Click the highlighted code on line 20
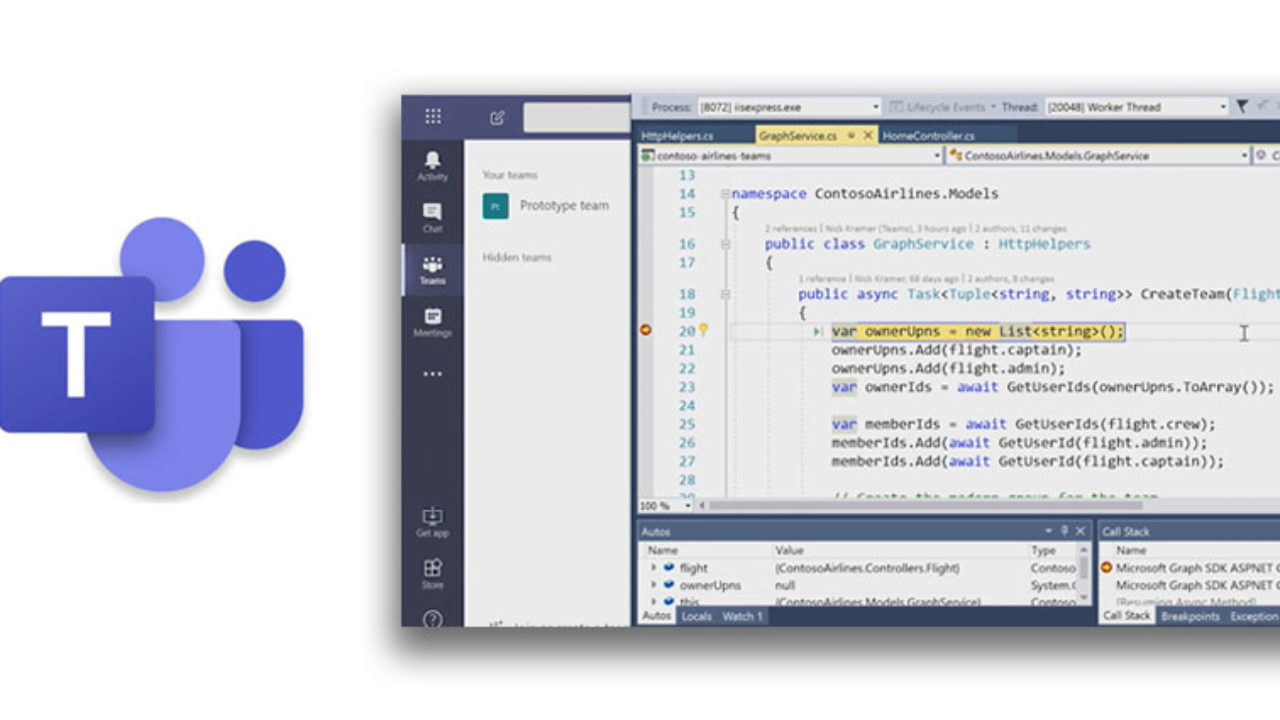This screenshot has height=720, width=1280. 978,331
